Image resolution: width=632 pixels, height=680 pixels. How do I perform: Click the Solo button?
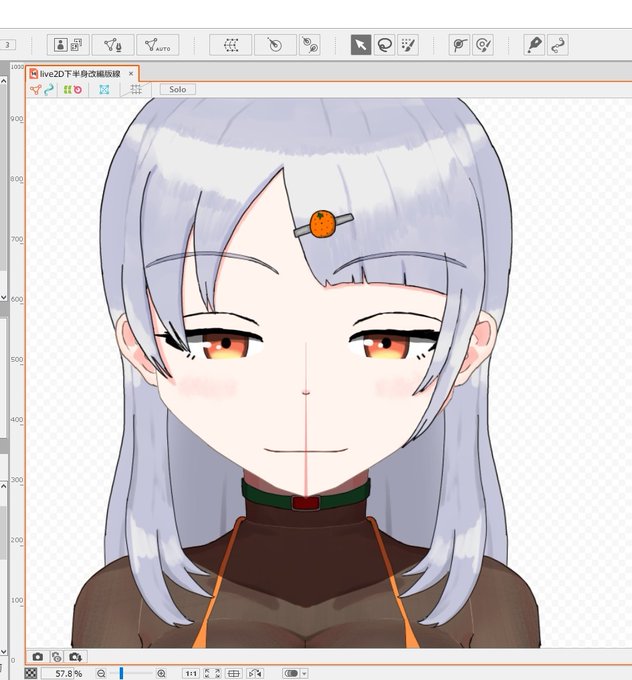[177, 89]
